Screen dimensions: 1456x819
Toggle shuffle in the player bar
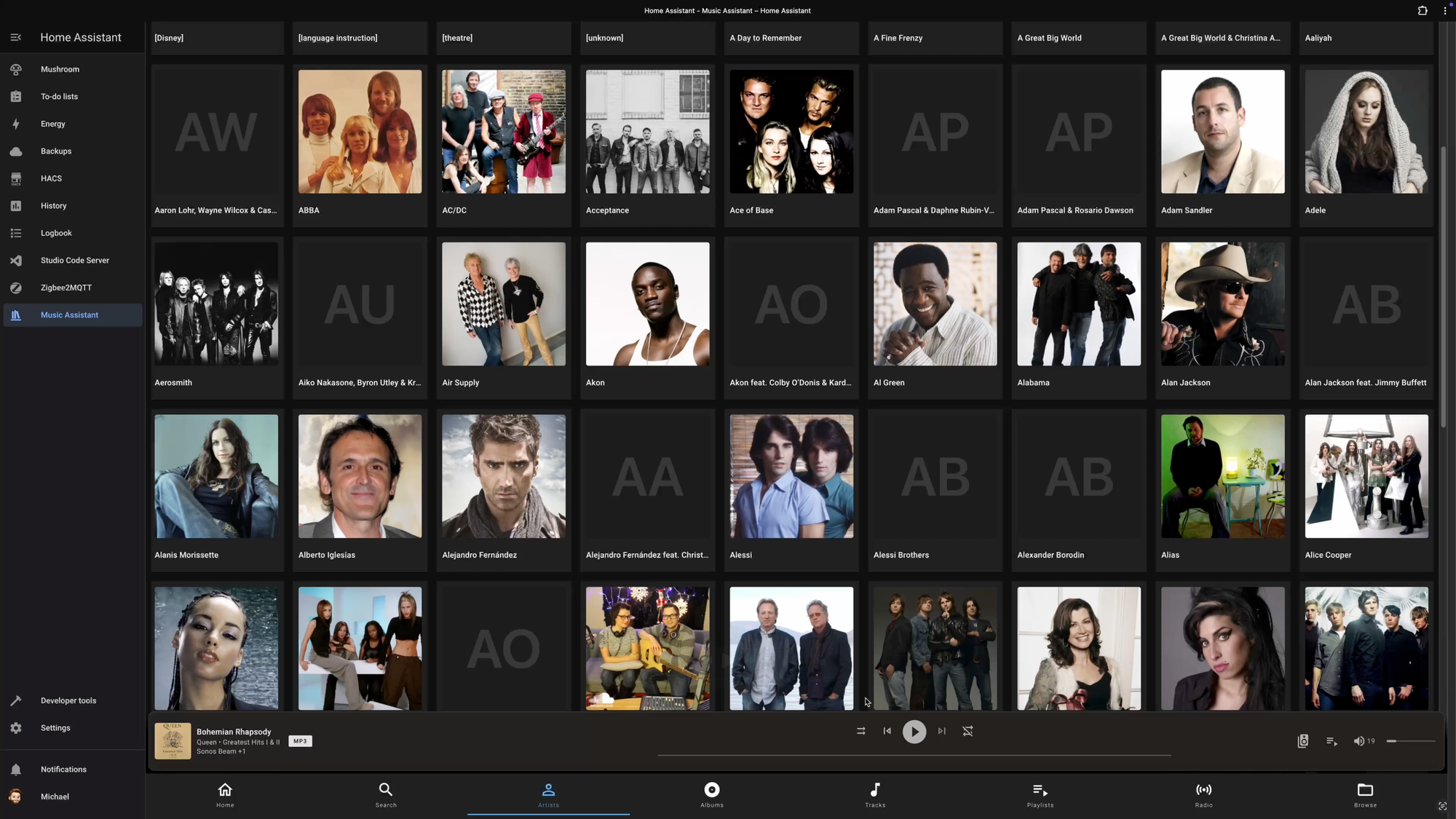[860, 731]
